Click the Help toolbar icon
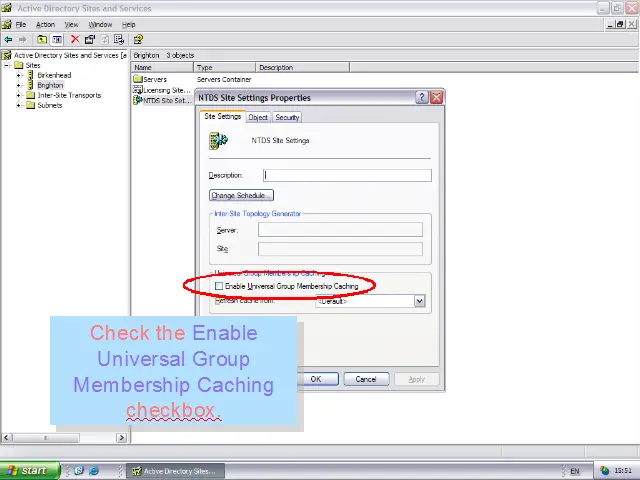Screen dimensions: 640x480 [138, 39]
